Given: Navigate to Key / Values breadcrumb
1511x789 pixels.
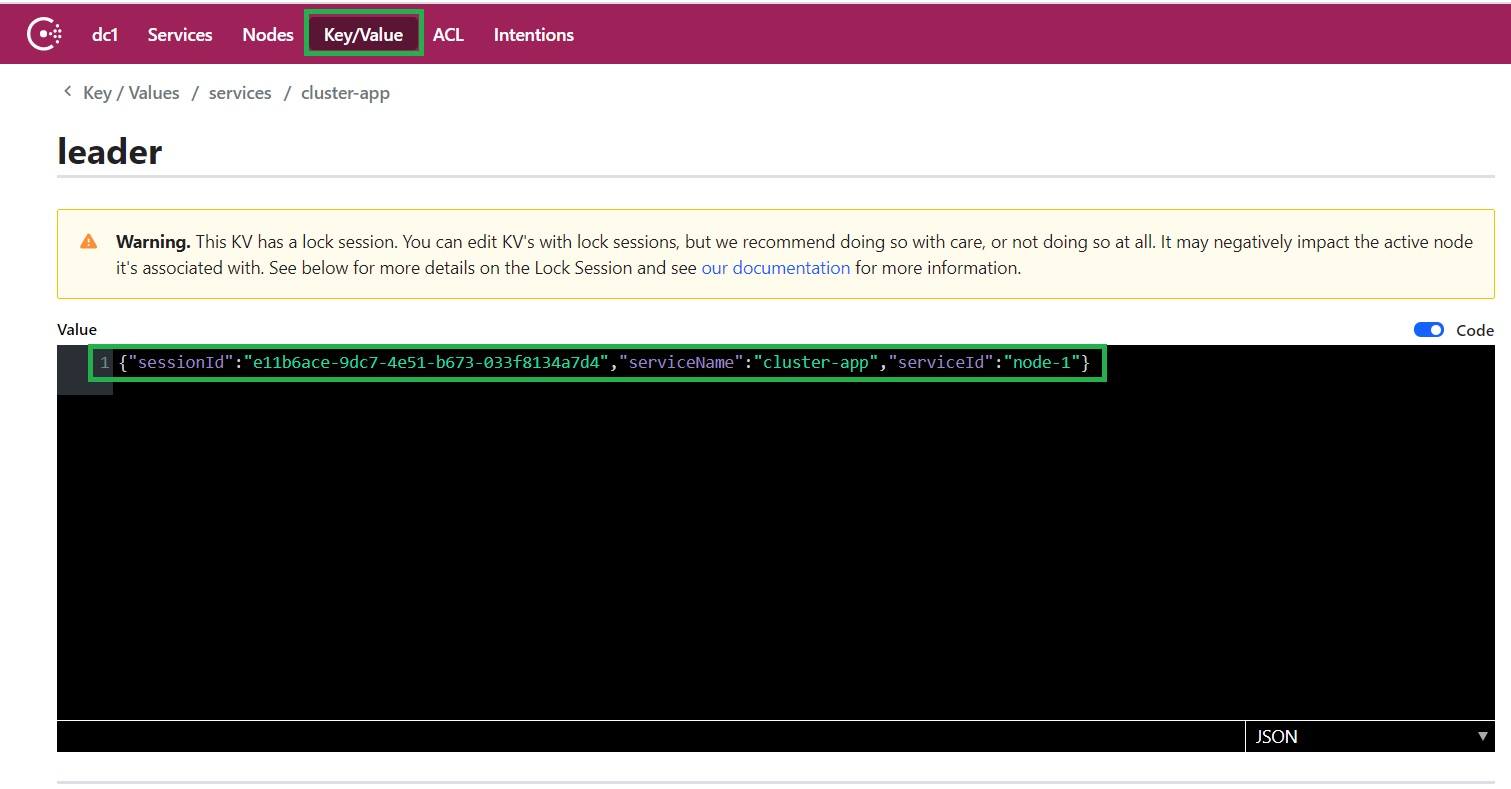Looking at the screenshot, I should coord(131,93).
